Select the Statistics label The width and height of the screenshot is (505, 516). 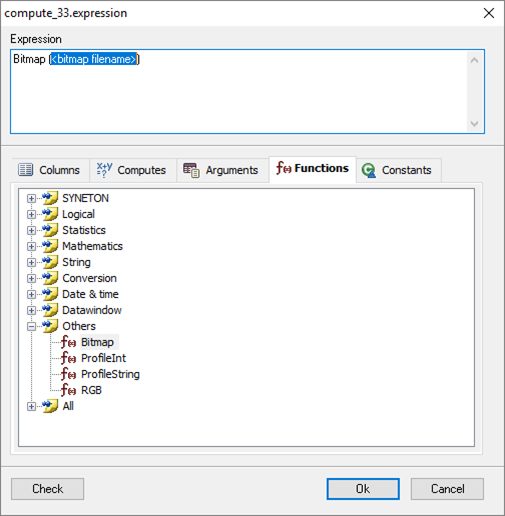click(x=84, y=230)
